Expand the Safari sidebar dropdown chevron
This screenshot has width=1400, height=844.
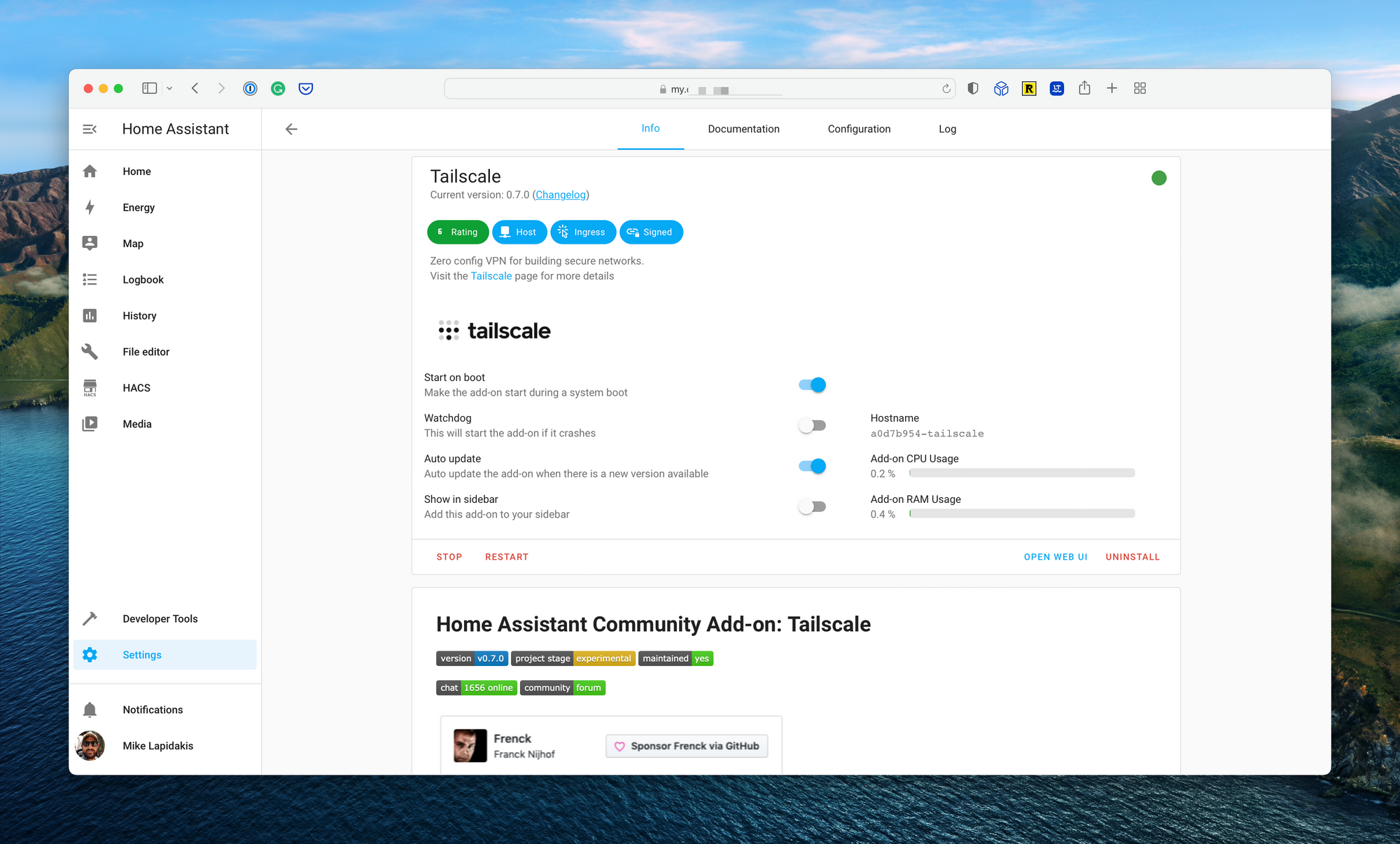tap(169, 88)
